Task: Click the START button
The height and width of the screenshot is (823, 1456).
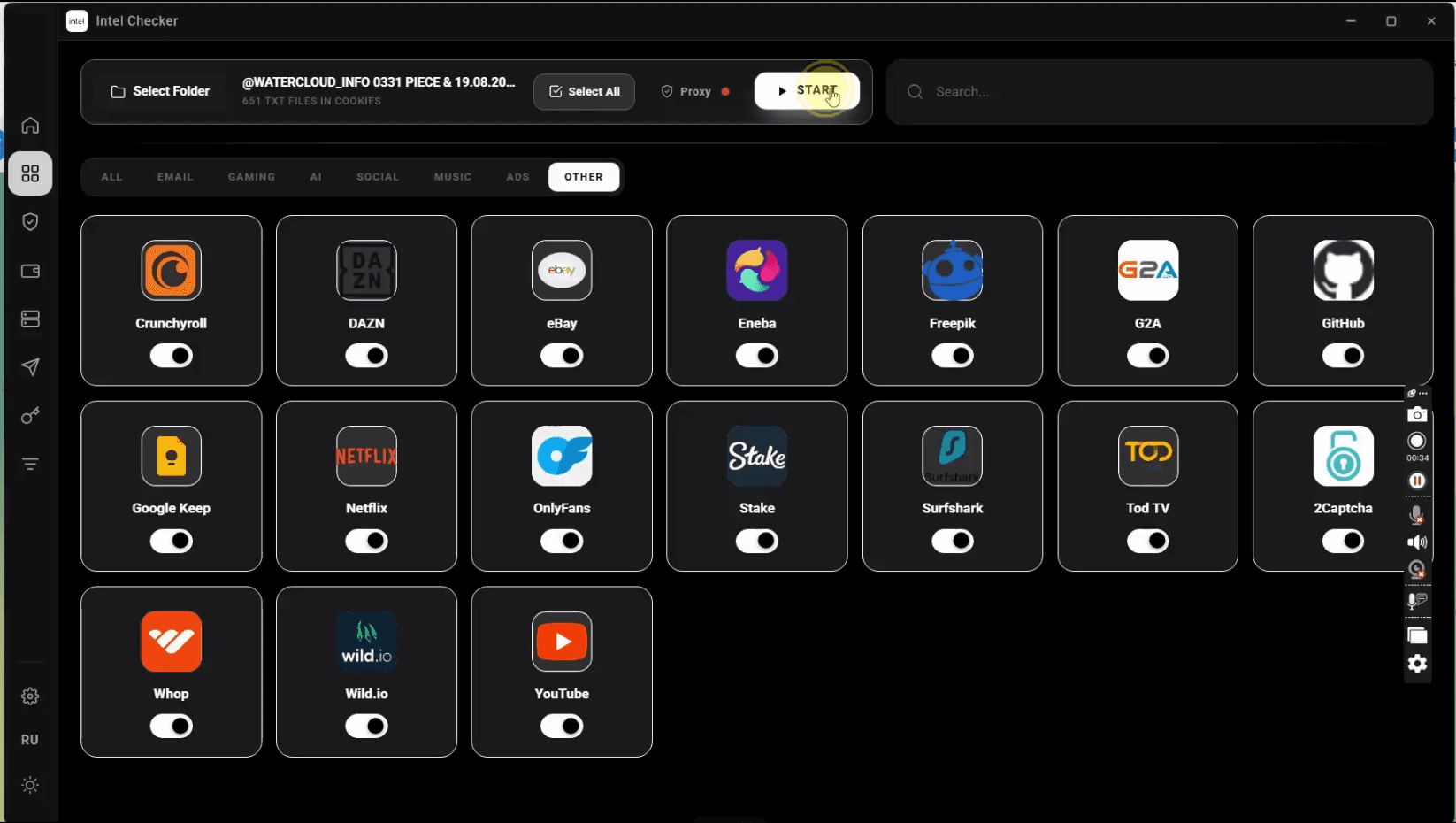Action: [x=807, y=91]
